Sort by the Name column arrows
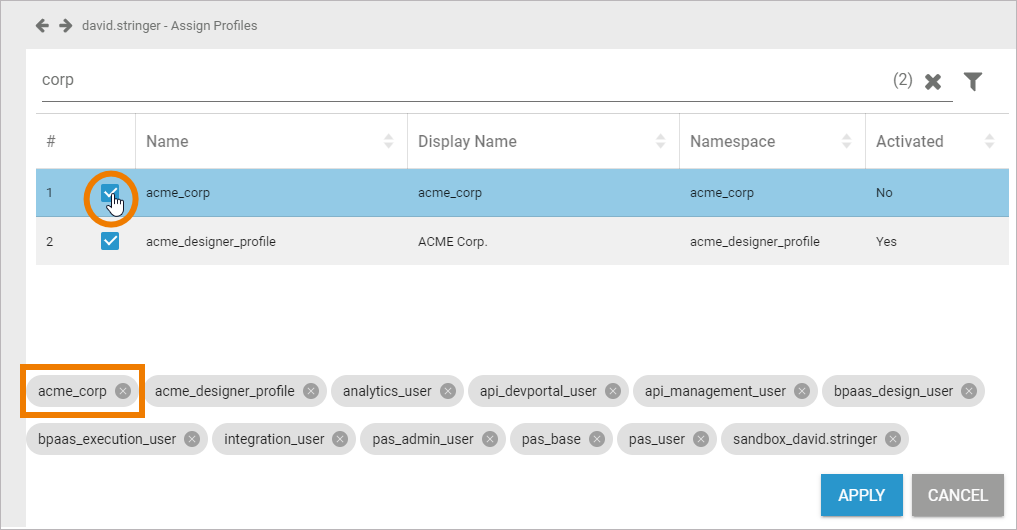This screenshot has width=1017, height=530. click(389, 142)
